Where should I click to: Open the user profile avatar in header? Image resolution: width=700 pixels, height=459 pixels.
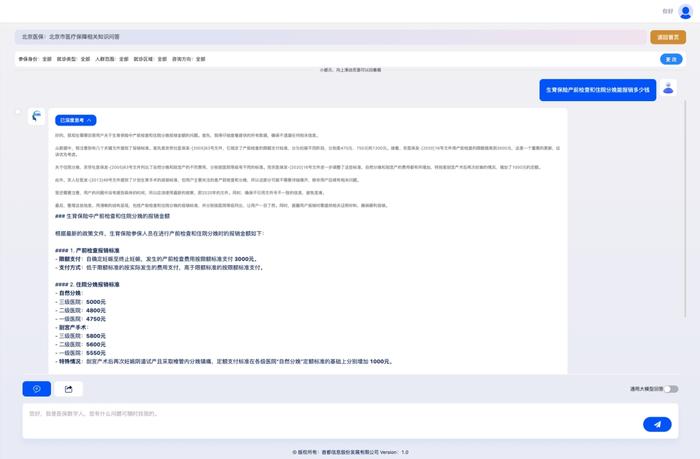pyautogui.click(x=685, y=12)
